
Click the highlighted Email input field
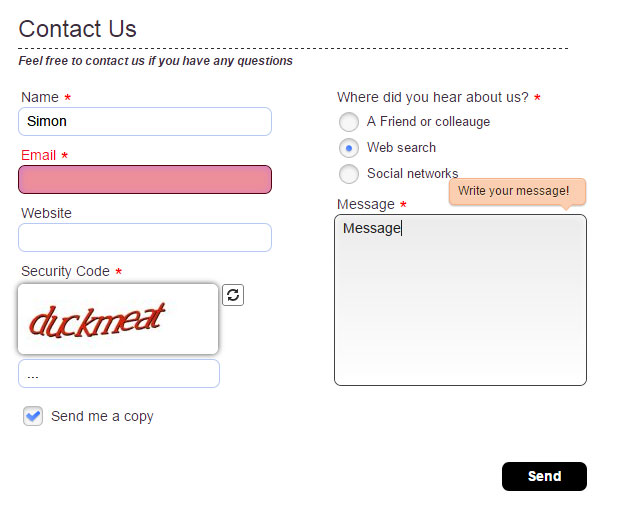pyautogui.click(x=145, y=179)
